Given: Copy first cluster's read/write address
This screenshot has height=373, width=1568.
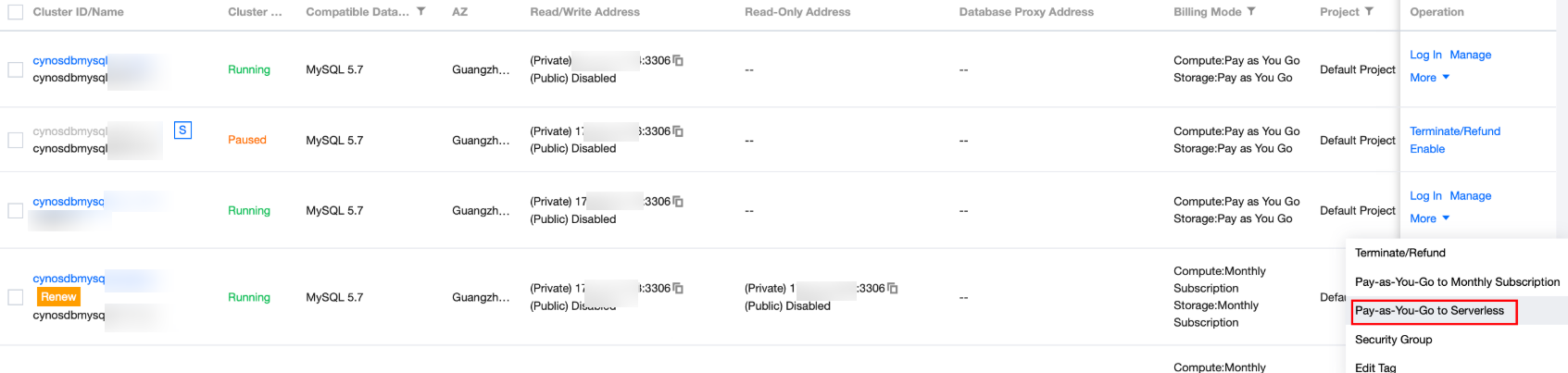Looking at the screenshot, I should (678, 60).
